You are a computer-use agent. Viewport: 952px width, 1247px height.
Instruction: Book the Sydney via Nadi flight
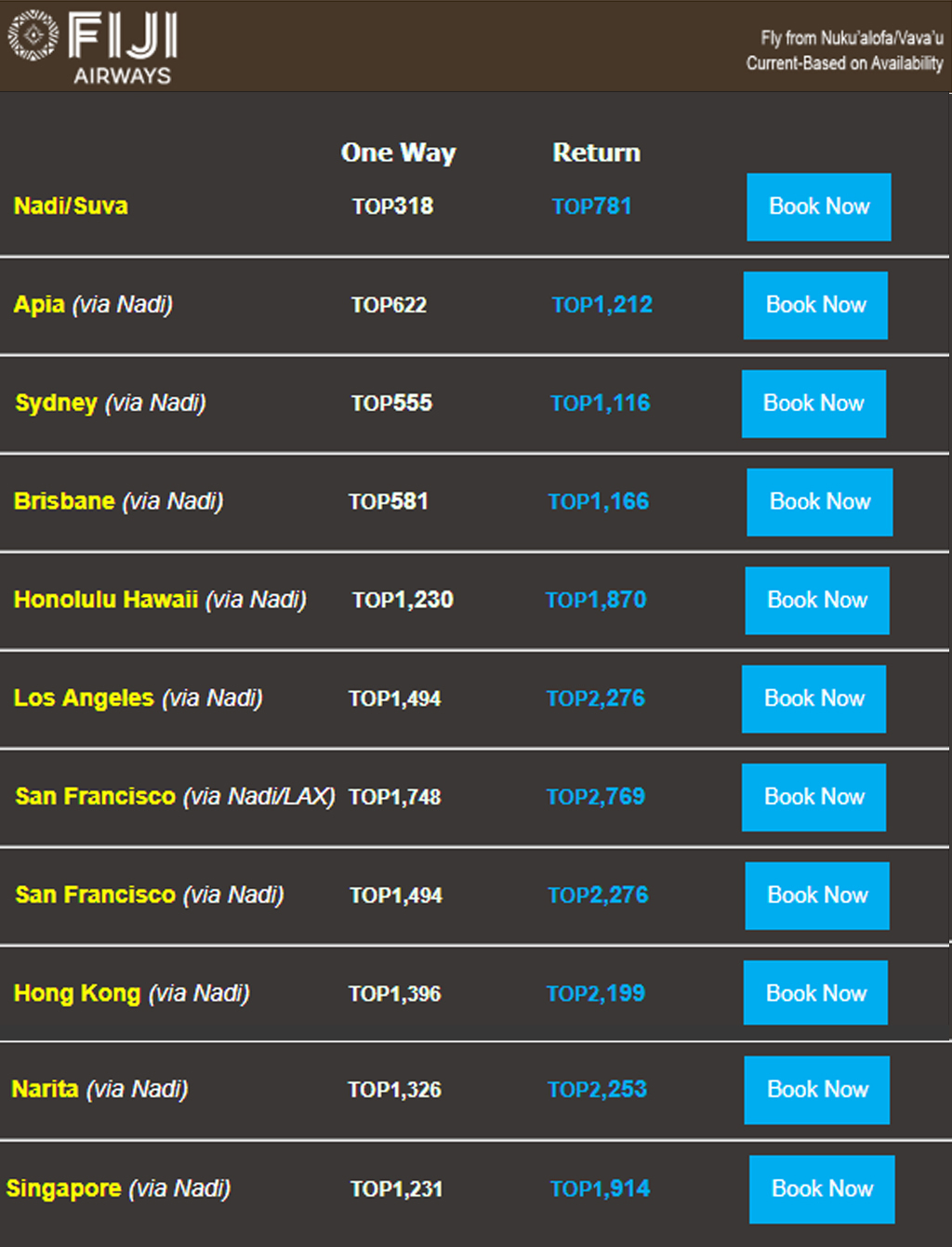click(x=813, y=404)
